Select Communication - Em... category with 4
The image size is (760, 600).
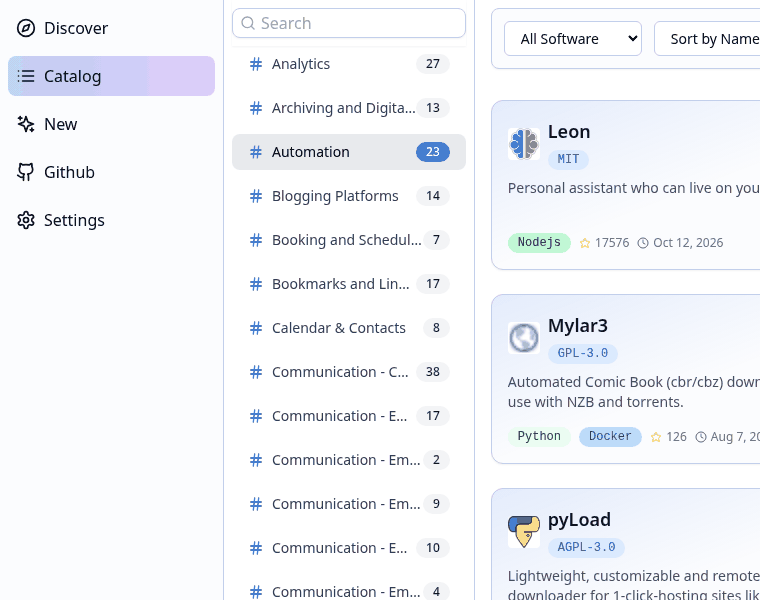(348, 592)
